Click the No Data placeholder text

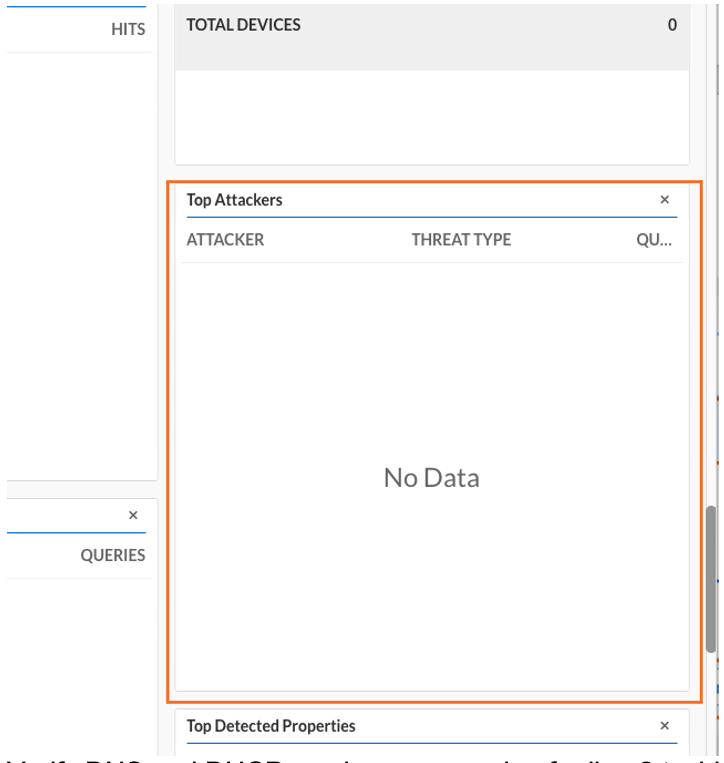[x=431, y=478]
